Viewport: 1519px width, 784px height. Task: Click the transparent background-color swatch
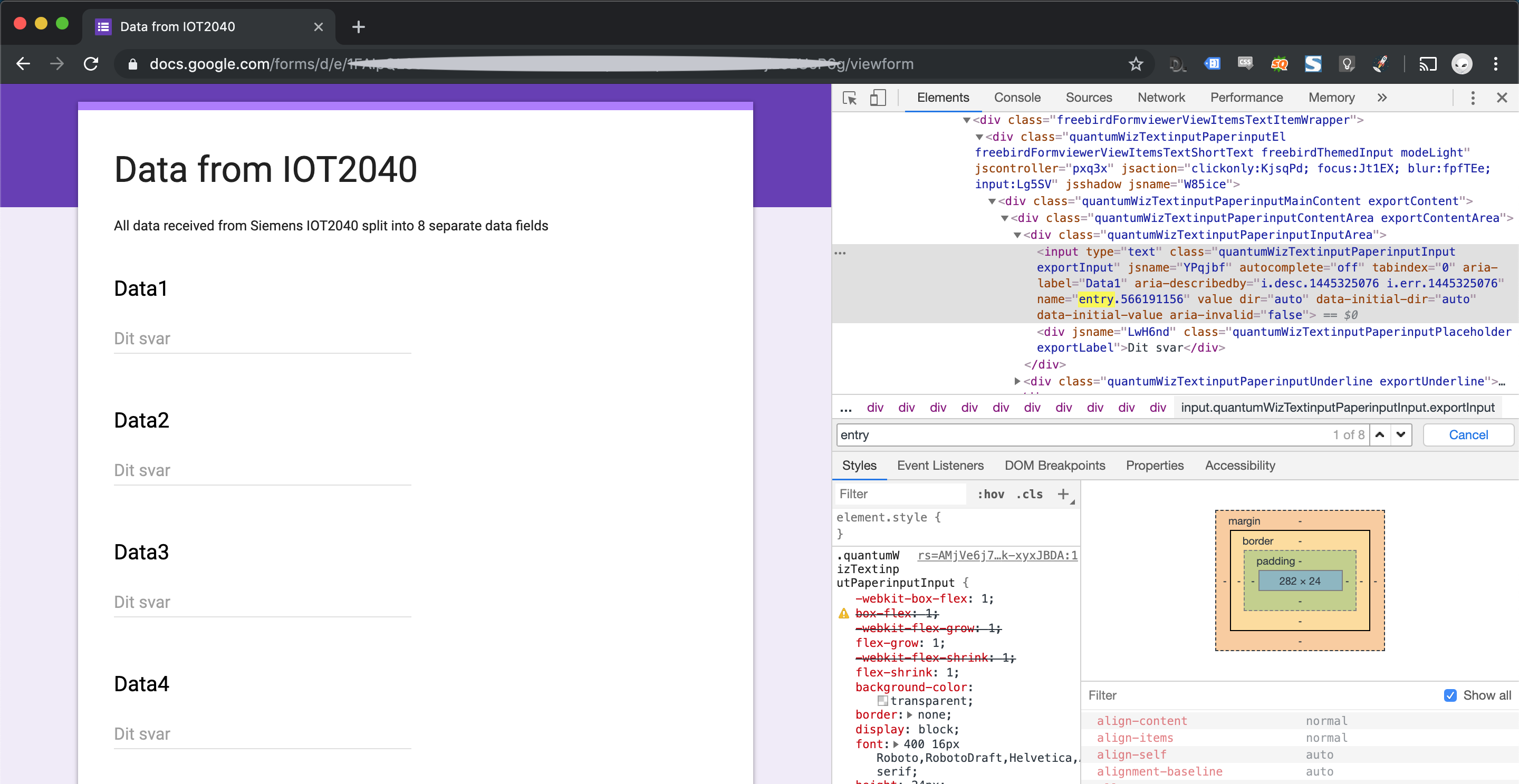click(x=883, y=701)
